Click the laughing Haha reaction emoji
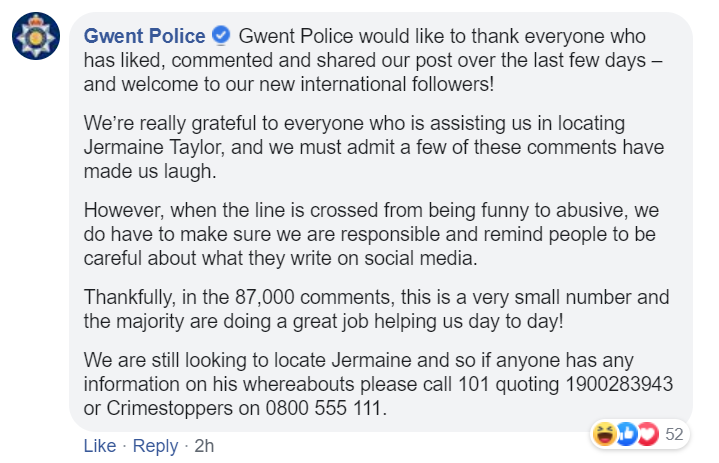 [604, 434]
